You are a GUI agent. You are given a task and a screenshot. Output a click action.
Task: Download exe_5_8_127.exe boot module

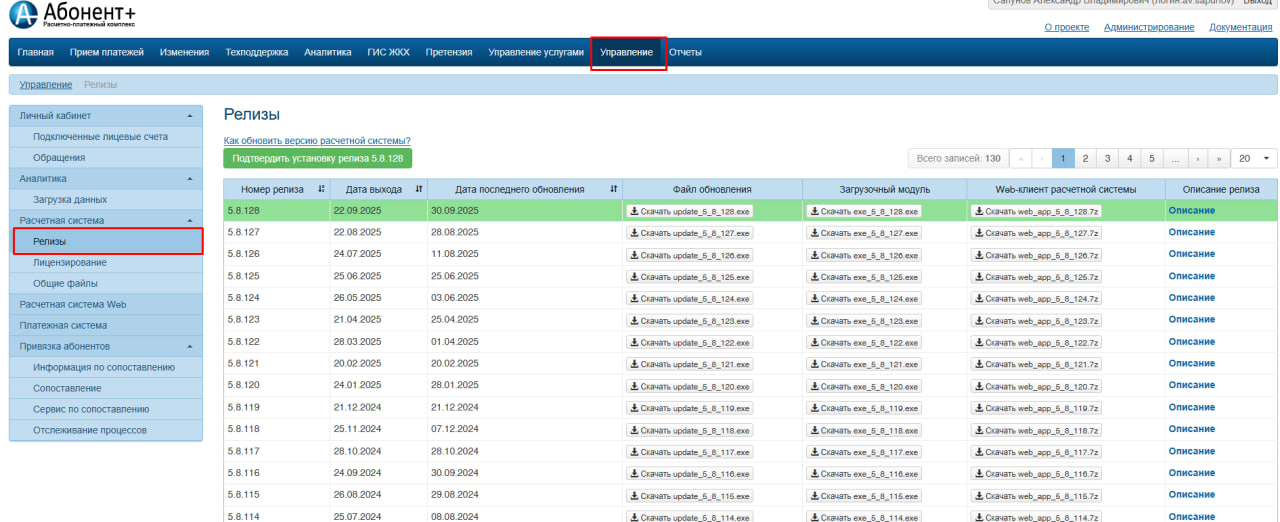click(864, 233)
